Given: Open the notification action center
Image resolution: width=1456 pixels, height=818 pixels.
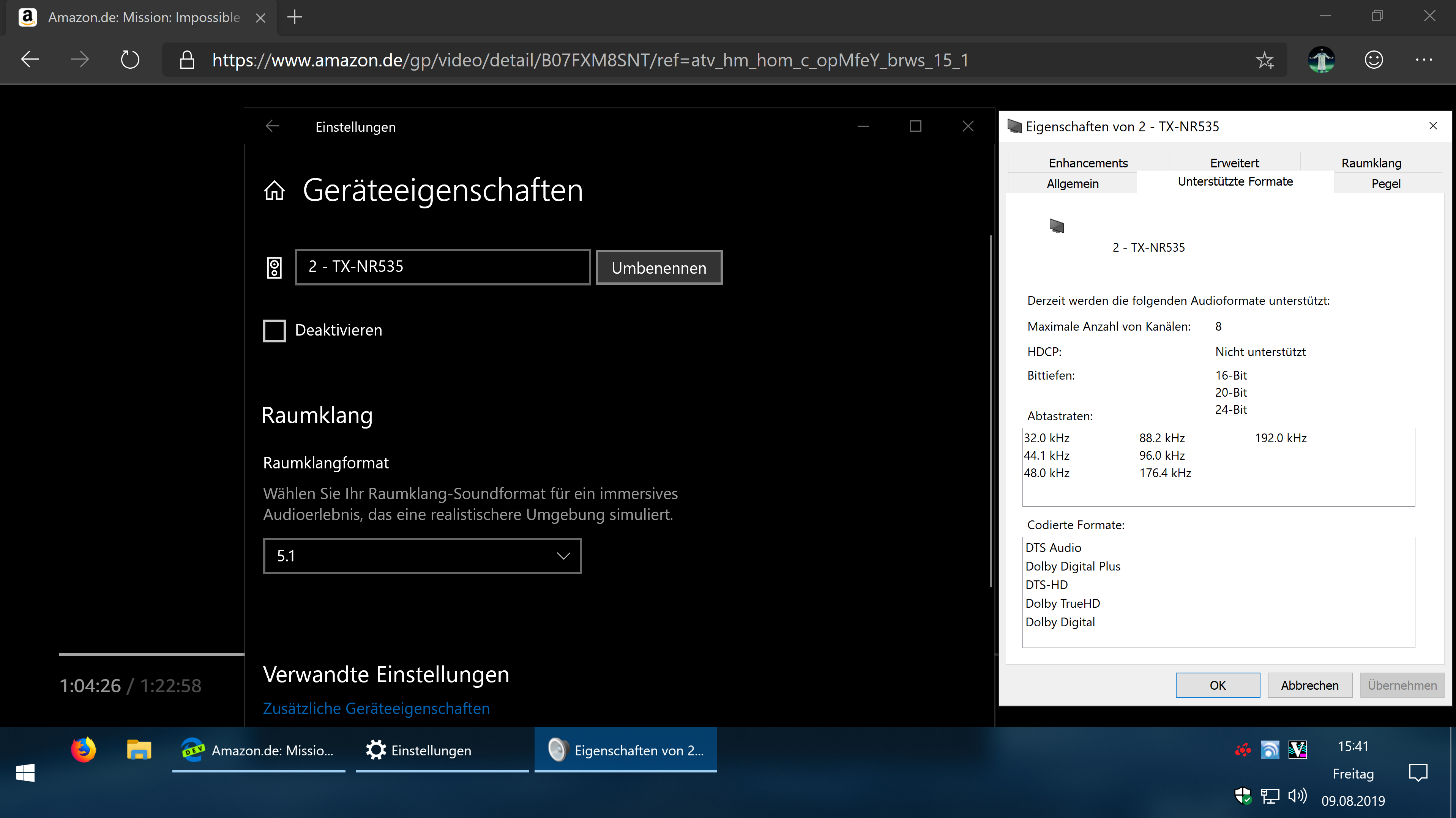Looking at the screenshot, I should 1418,772.
